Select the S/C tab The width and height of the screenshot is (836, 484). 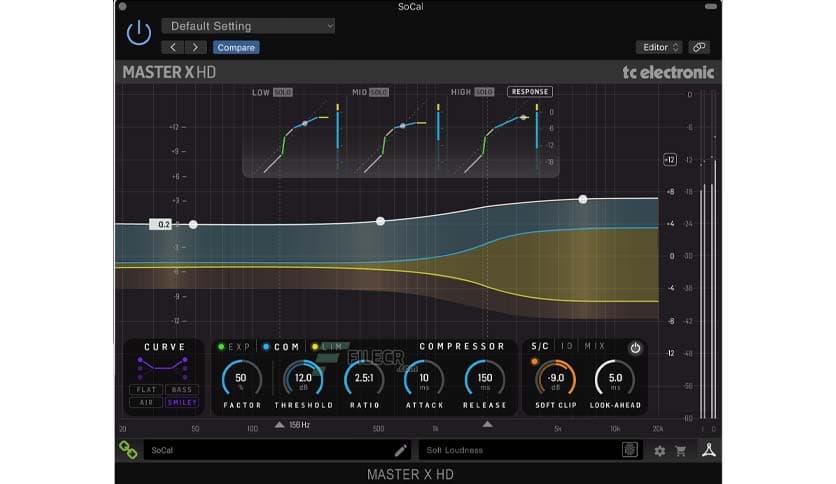tap(540, 346)
